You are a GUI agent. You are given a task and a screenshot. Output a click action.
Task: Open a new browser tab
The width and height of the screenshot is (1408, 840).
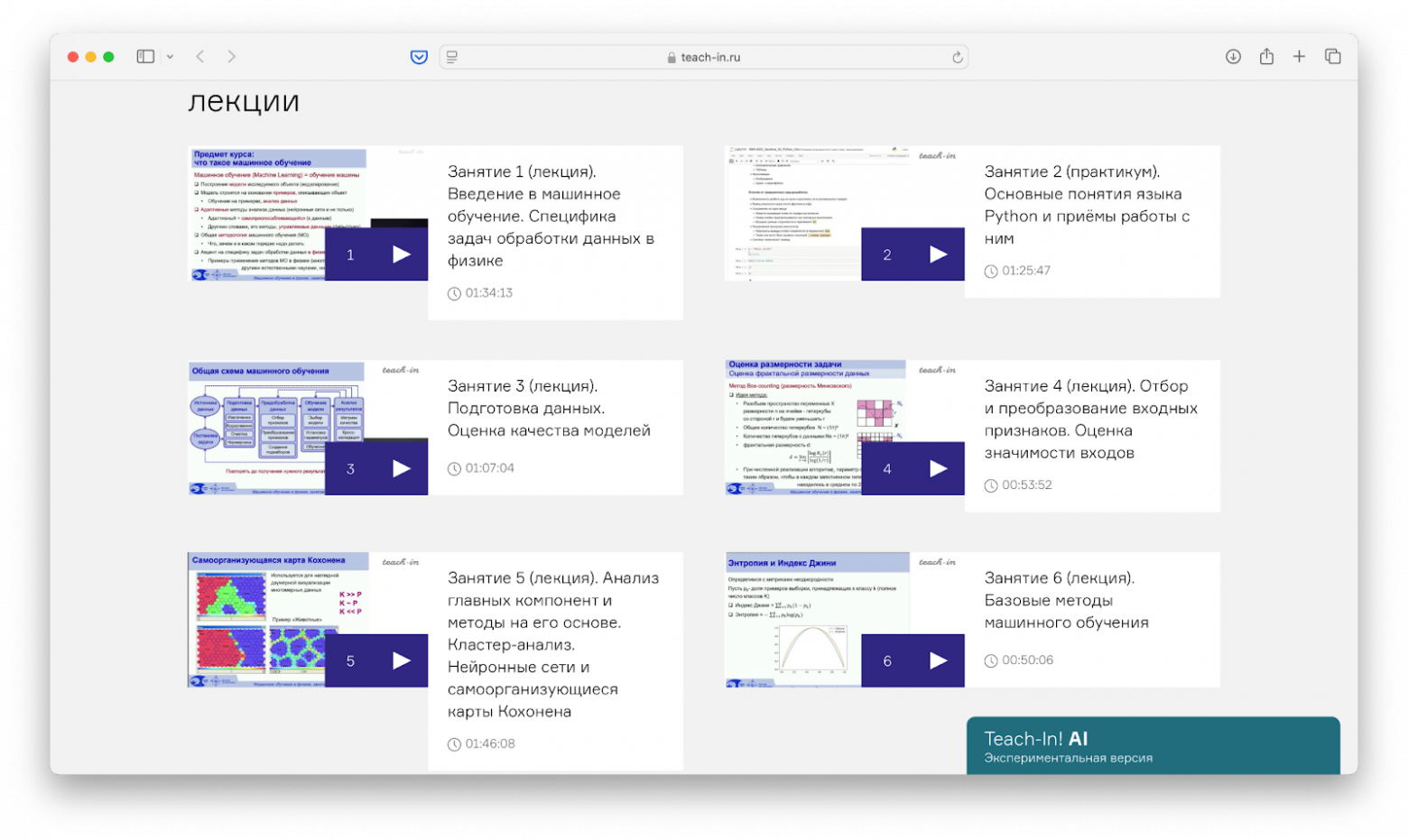tap(1299, 56)
